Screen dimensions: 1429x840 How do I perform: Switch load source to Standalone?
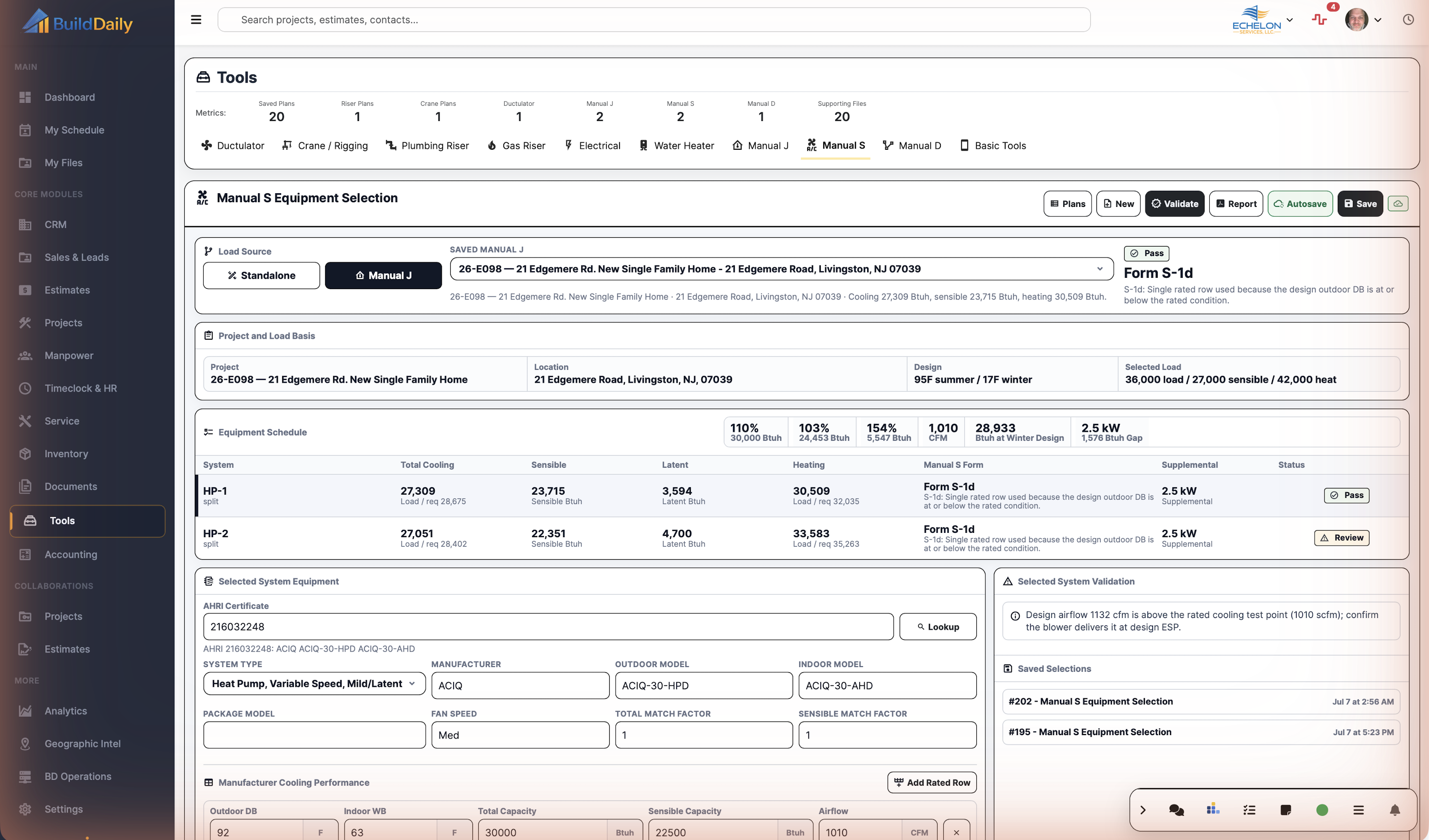click(x=261, y=275)
